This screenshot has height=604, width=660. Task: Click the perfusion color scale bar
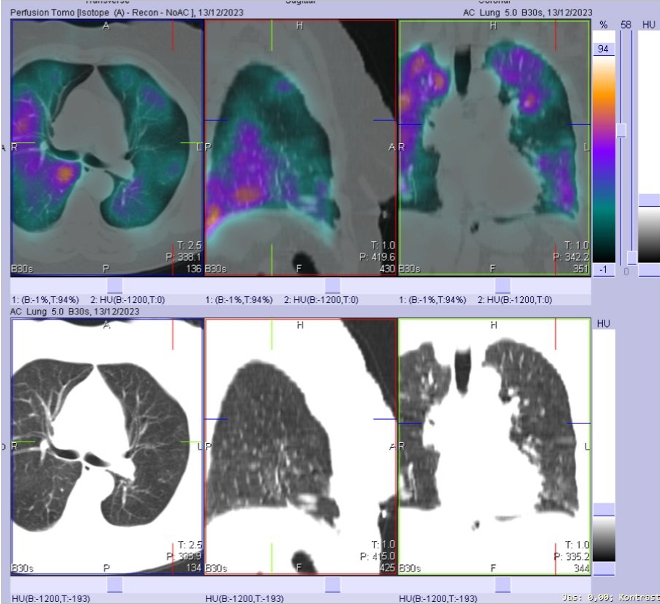click(x=604, y=160)
